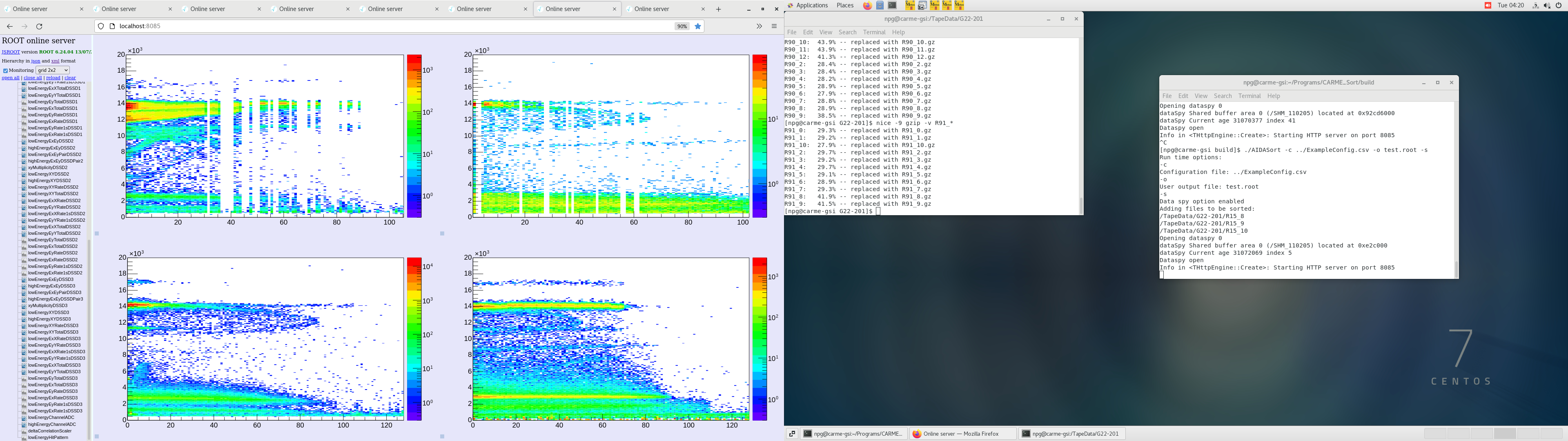1568x441 pixels.
Task: Click the speaker icon in the system tray
Action: [1547, 5]
